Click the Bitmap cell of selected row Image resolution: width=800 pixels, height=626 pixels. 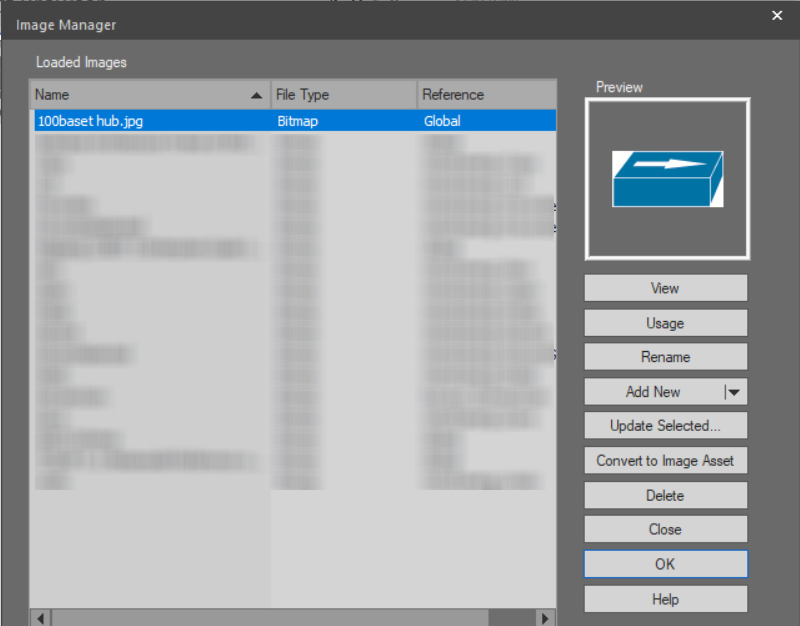[x=343, y=121]
